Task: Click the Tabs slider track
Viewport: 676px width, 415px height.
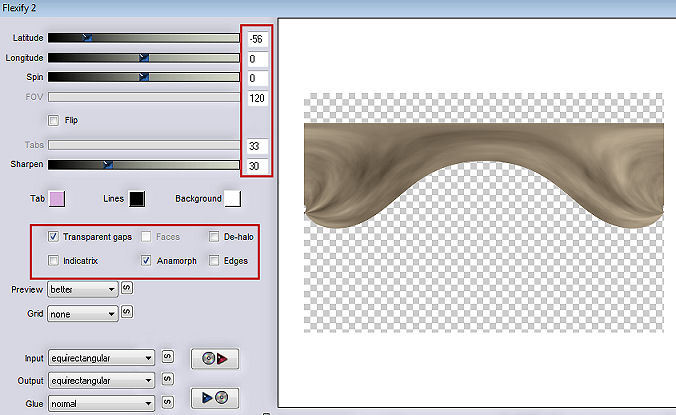Action: coord(144,145)
